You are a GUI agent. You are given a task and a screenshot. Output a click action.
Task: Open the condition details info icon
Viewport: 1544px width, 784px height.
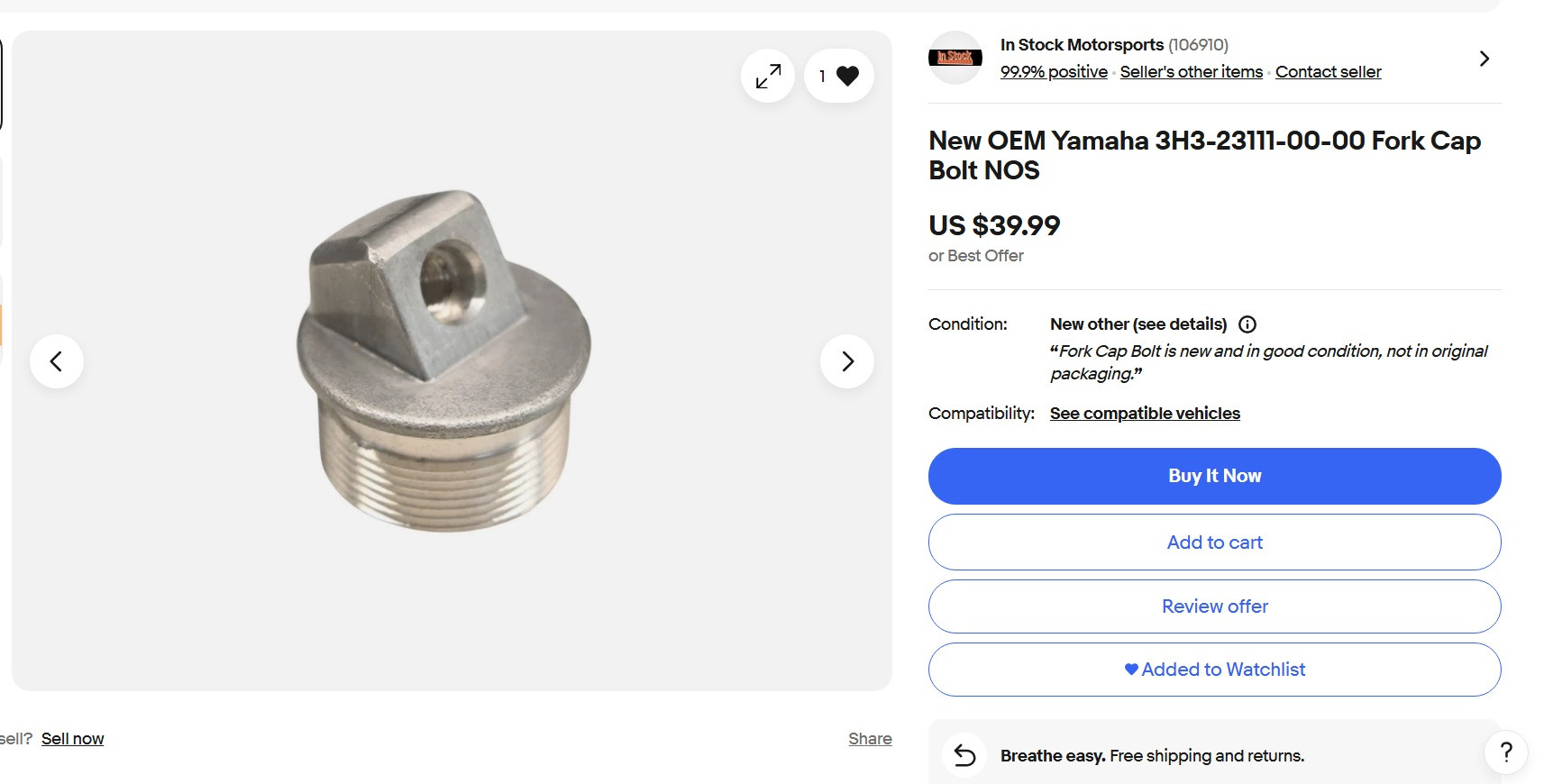[1247, 324]
